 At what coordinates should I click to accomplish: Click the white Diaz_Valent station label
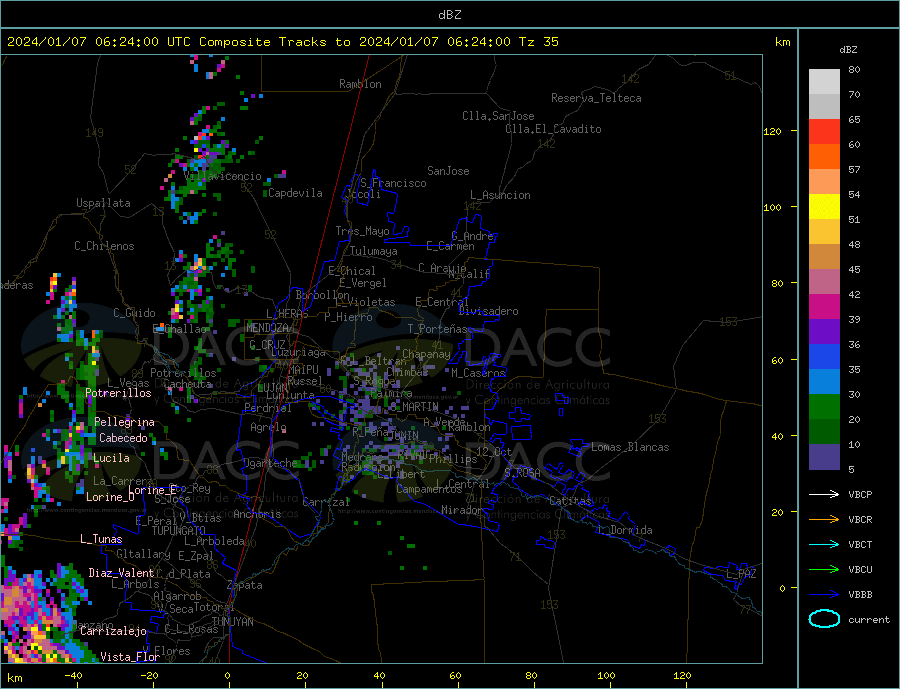pos(121,573)
